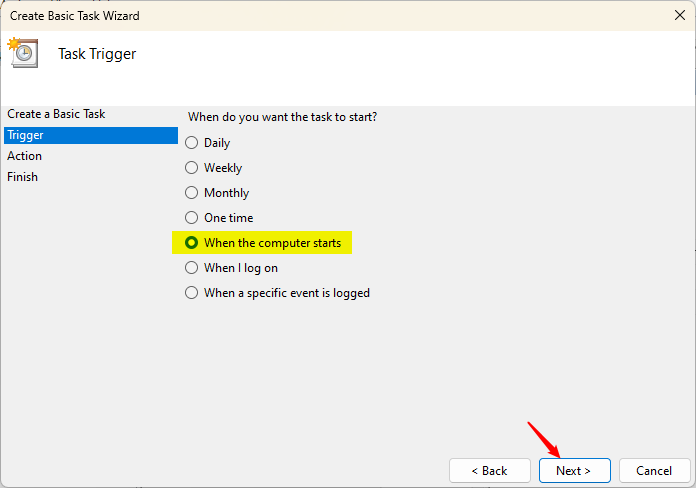
Task: Pick the Monthly radio option
Action: coord(191,192)
